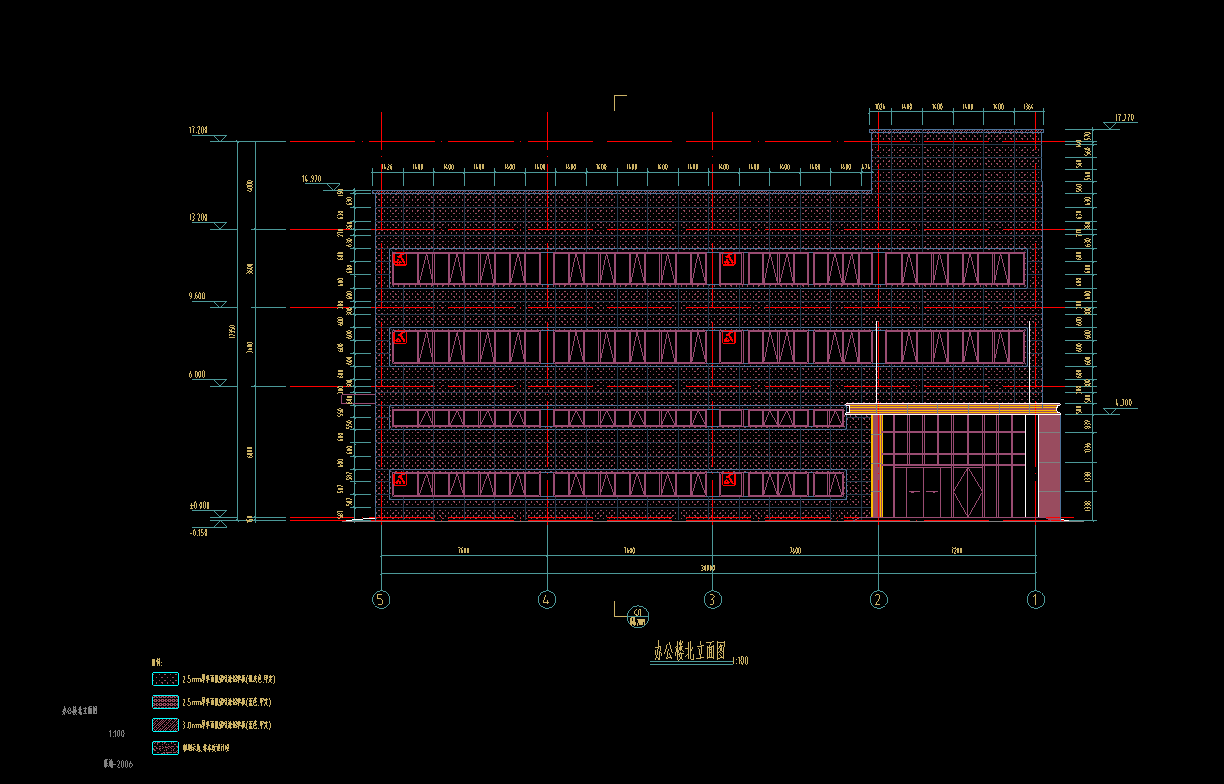Select the 30000 overall dimension text
Image resolution: width=1224 pixels, height=784 pixels.
708,568
